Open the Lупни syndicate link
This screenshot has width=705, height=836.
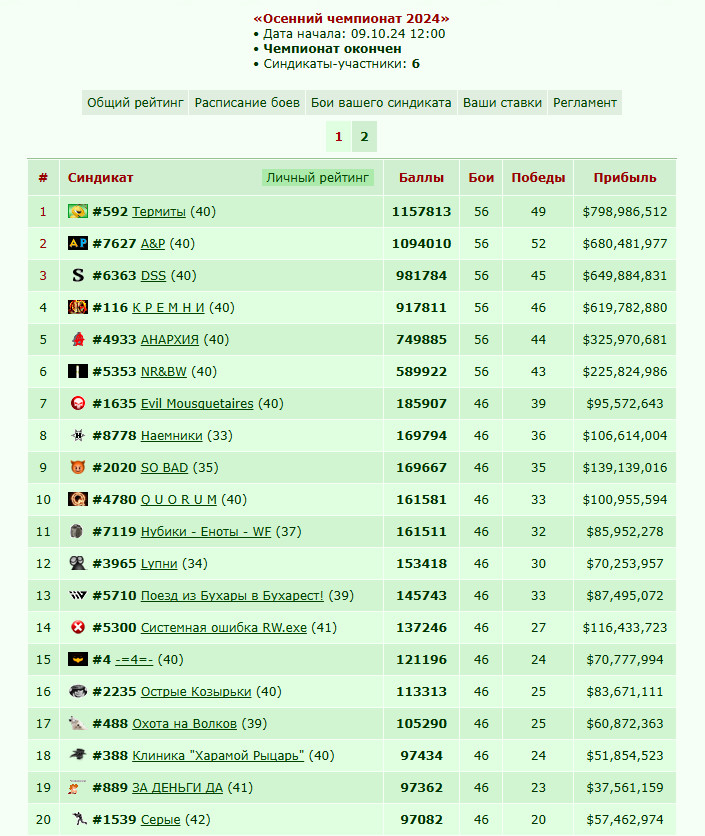point(159,564)
